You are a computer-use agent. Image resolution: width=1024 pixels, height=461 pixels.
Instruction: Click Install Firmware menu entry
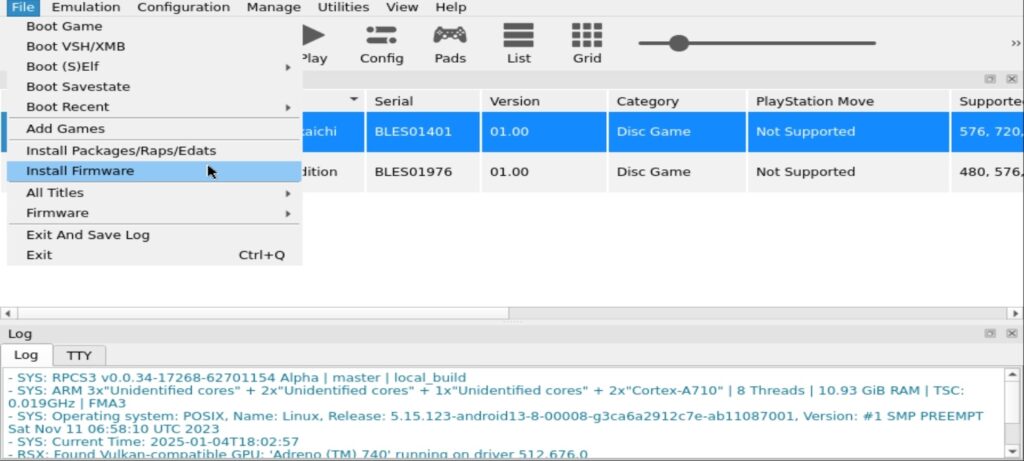154,171
